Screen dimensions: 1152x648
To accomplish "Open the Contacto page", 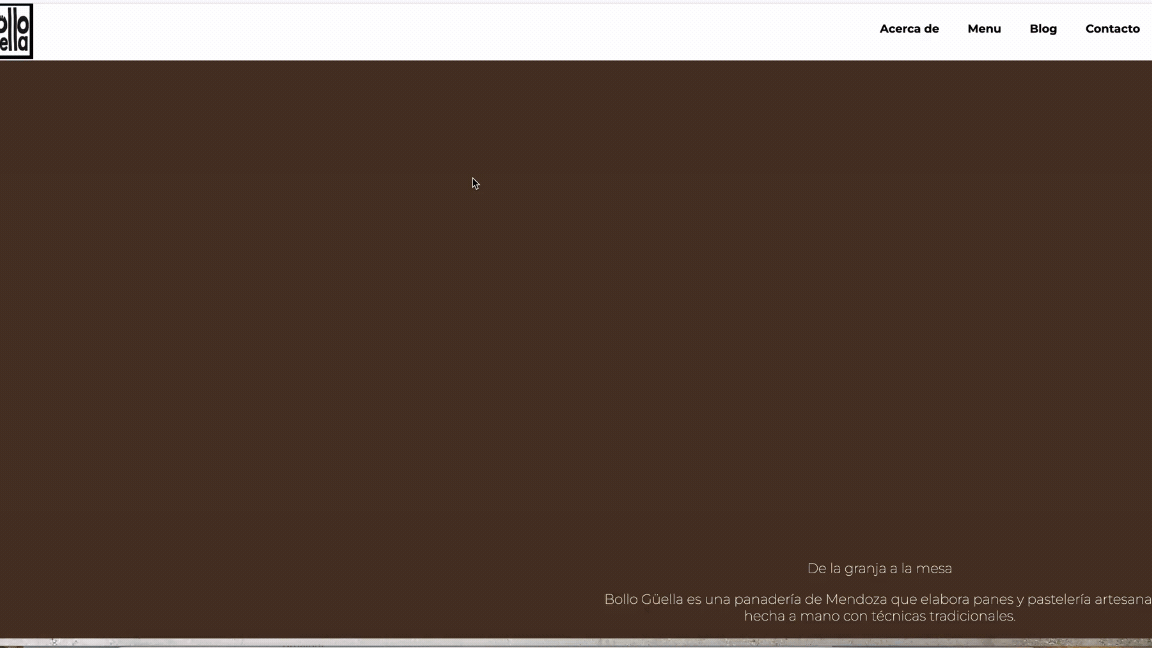I will pos(1112,29).
